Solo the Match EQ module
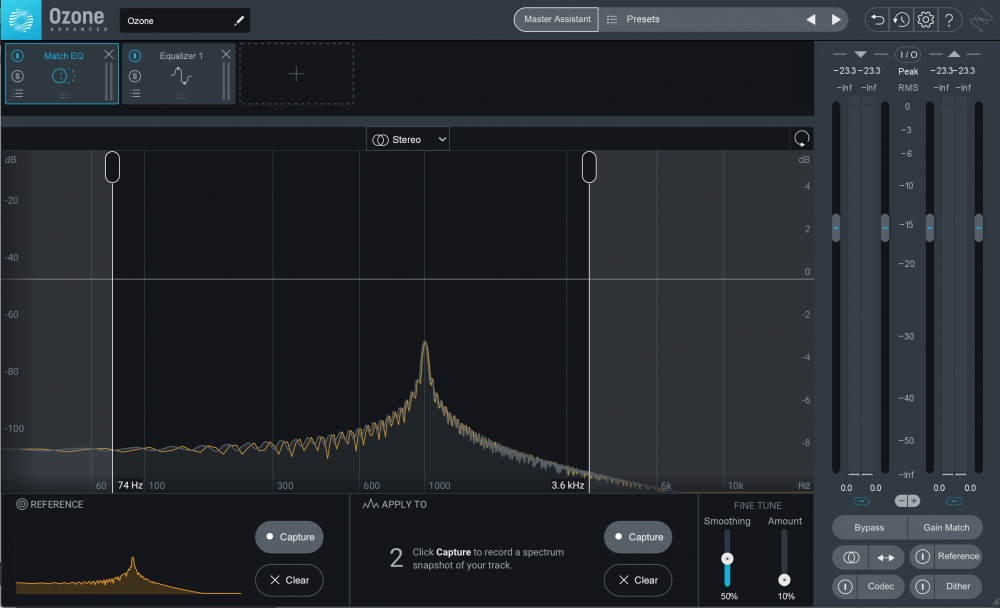The image size is (1000, 608). pyautogui.click(x=18, y=76)
